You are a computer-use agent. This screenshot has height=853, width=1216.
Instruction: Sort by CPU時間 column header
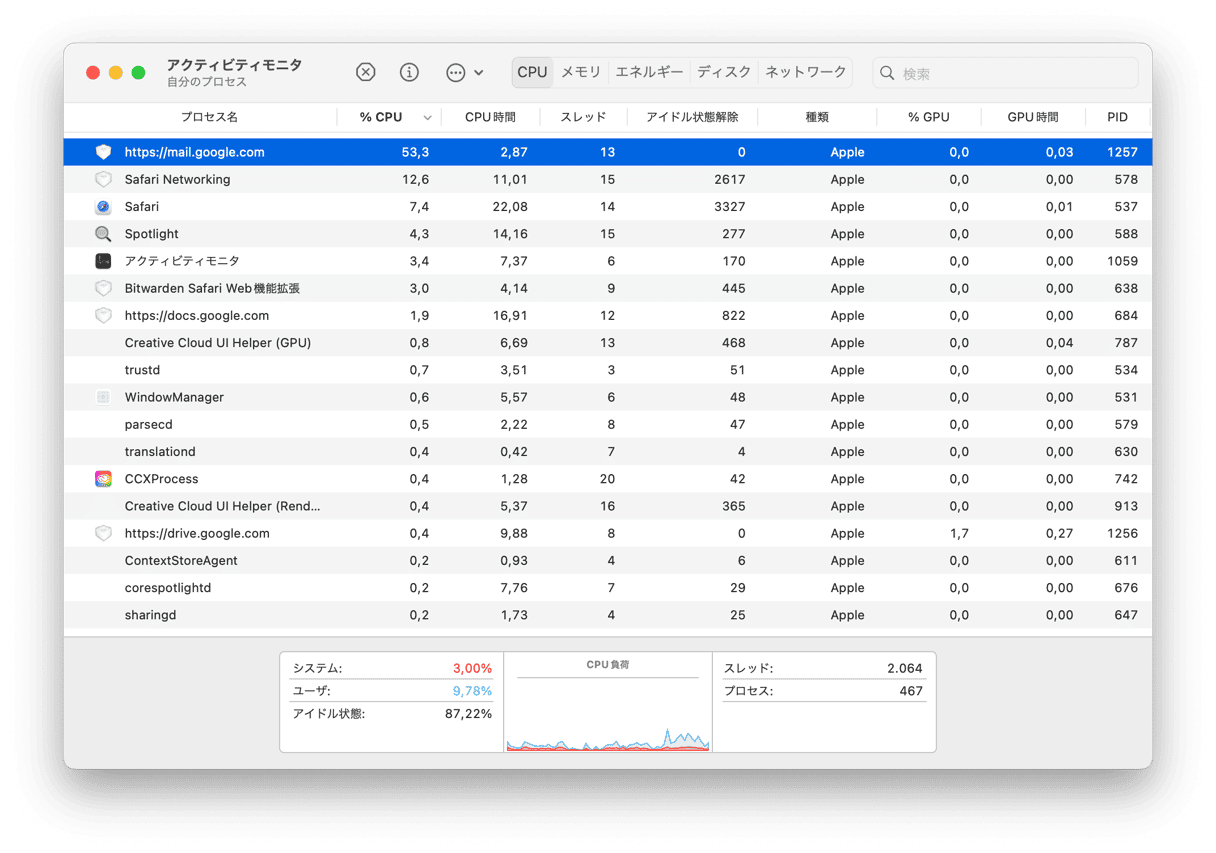[x=490, y=117]
